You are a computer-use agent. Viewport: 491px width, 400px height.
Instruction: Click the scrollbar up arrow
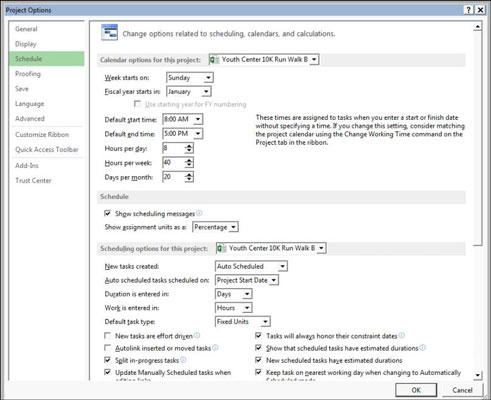pos(478,27)
